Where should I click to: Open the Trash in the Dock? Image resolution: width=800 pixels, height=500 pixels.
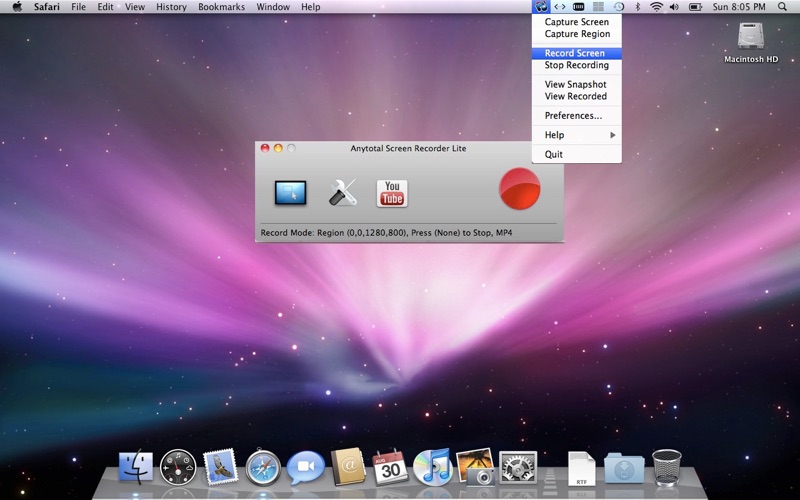click(666, 467)
